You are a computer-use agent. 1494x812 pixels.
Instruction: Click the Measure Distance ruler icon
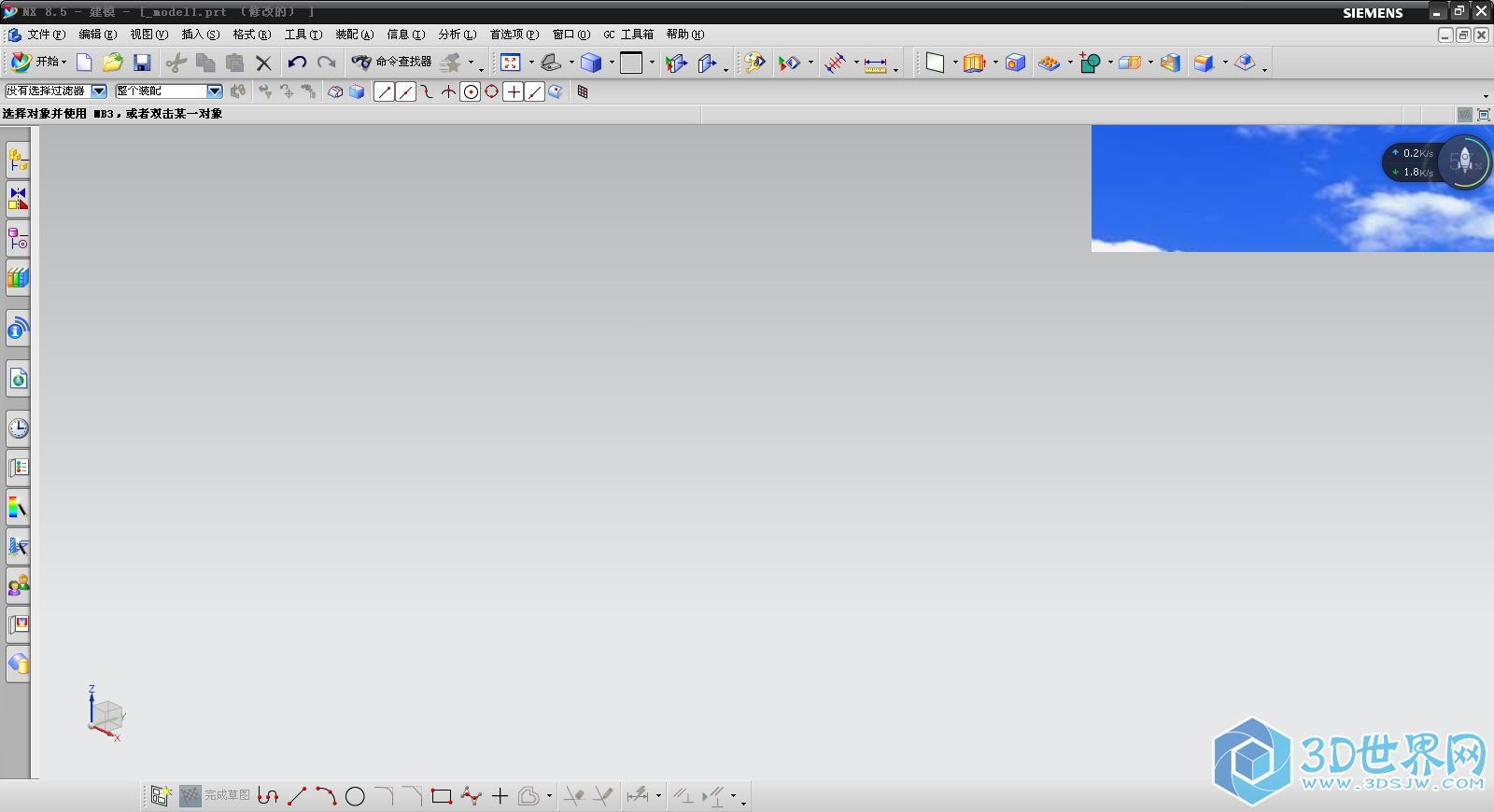coord(875,63)
